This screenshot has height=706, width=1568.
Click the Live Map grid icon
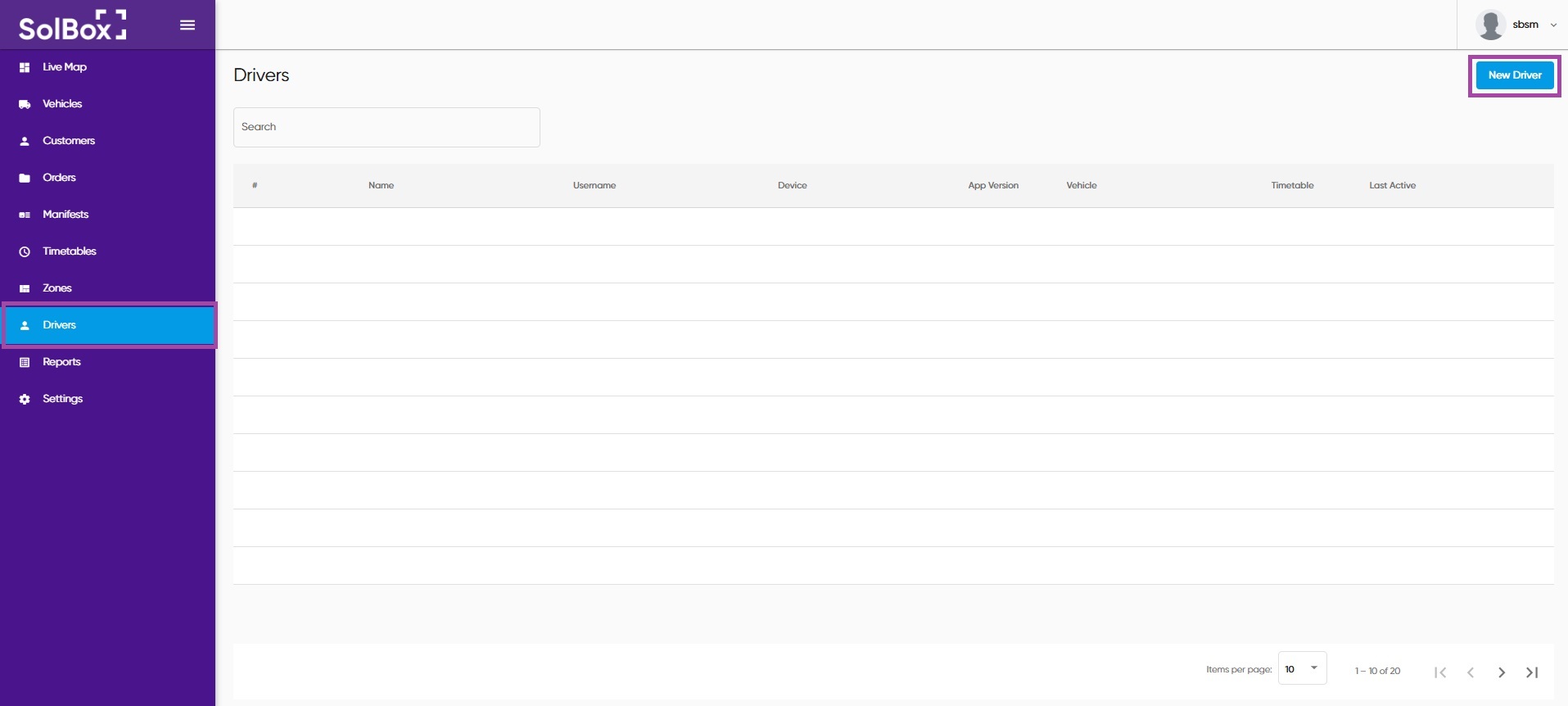pyautogui.click(x=25, y=67)
